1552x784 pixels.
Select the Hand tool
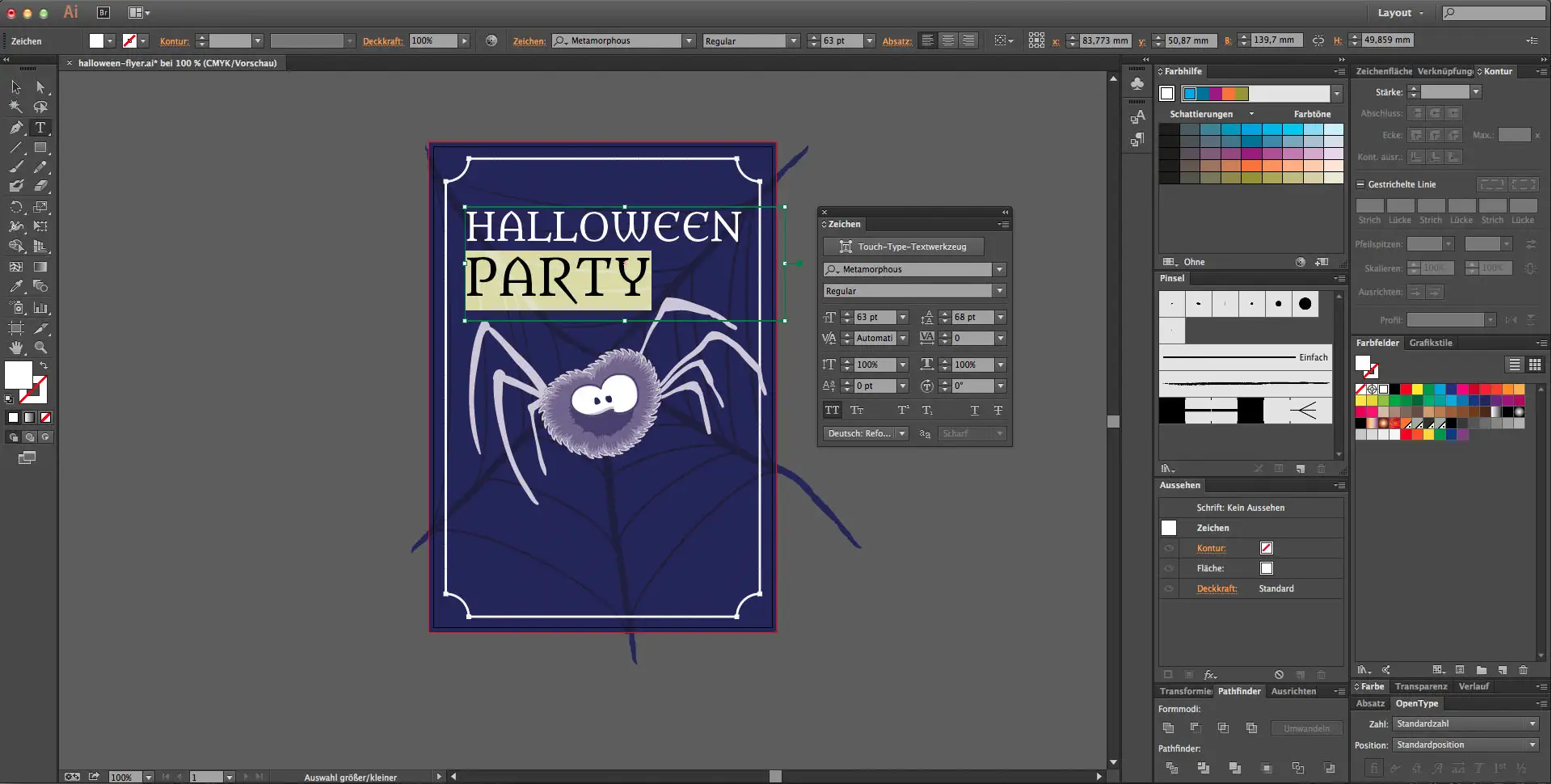[15, 347]
